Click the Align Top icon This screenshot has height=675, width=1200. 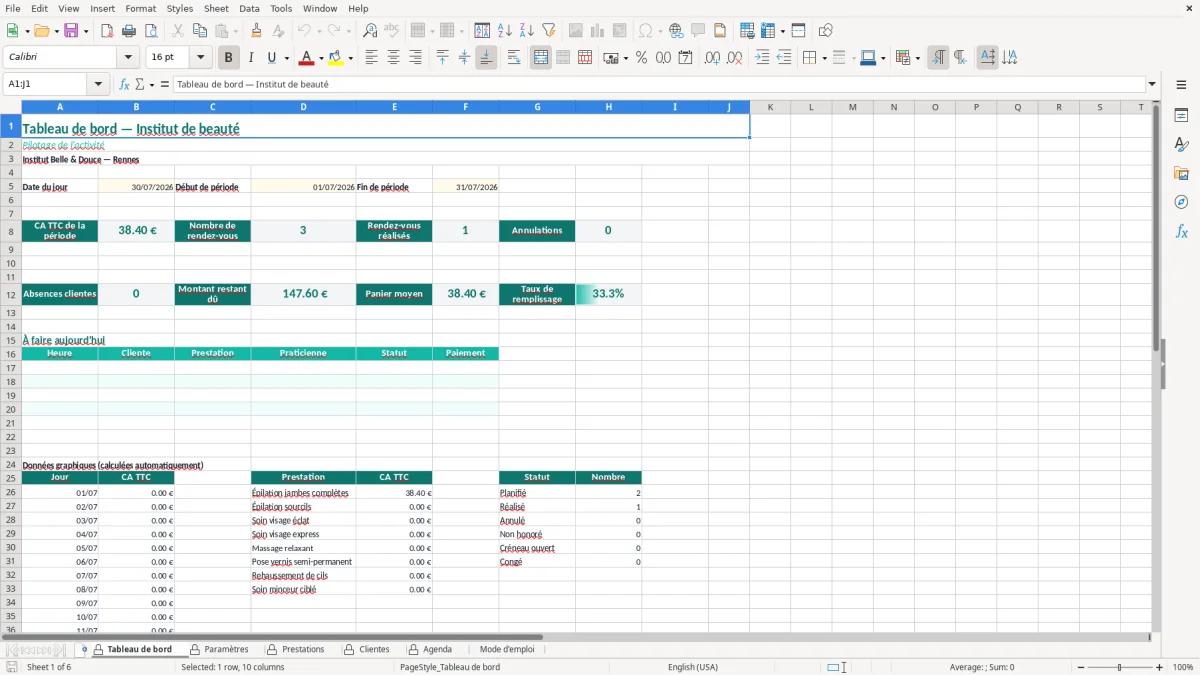coord(443,58)
